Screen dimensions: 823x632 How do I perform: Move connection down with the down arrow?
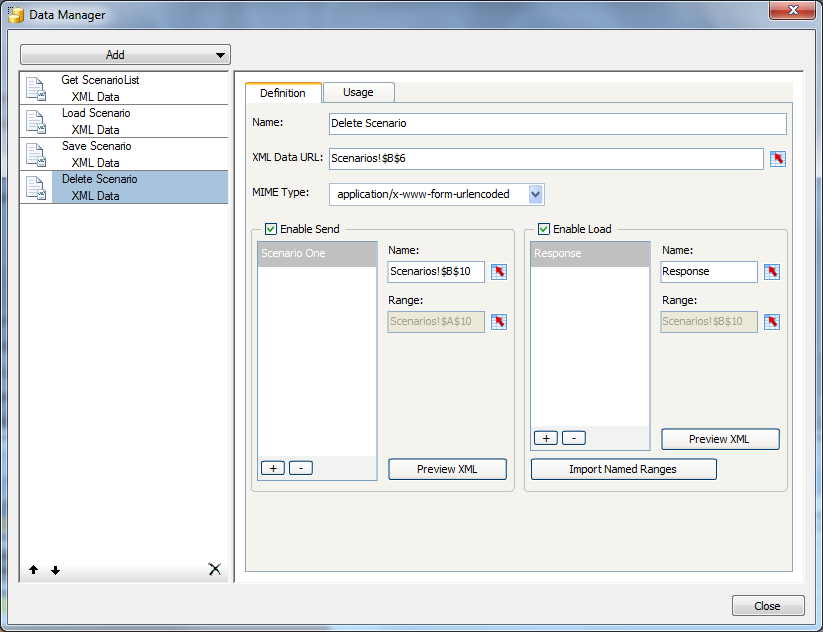(56, 570)
